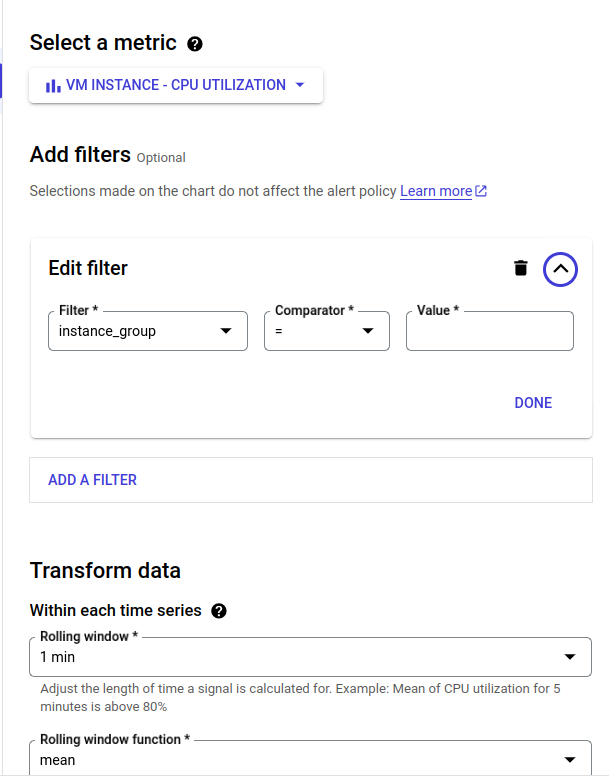609x776 pixels.
Task: Focus the filter Value input field
Action: (489, 332)
